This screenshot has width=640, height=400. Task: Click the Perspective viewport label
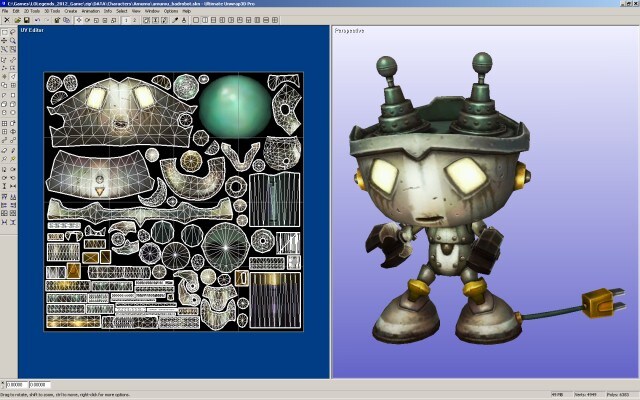coord(349,30)
